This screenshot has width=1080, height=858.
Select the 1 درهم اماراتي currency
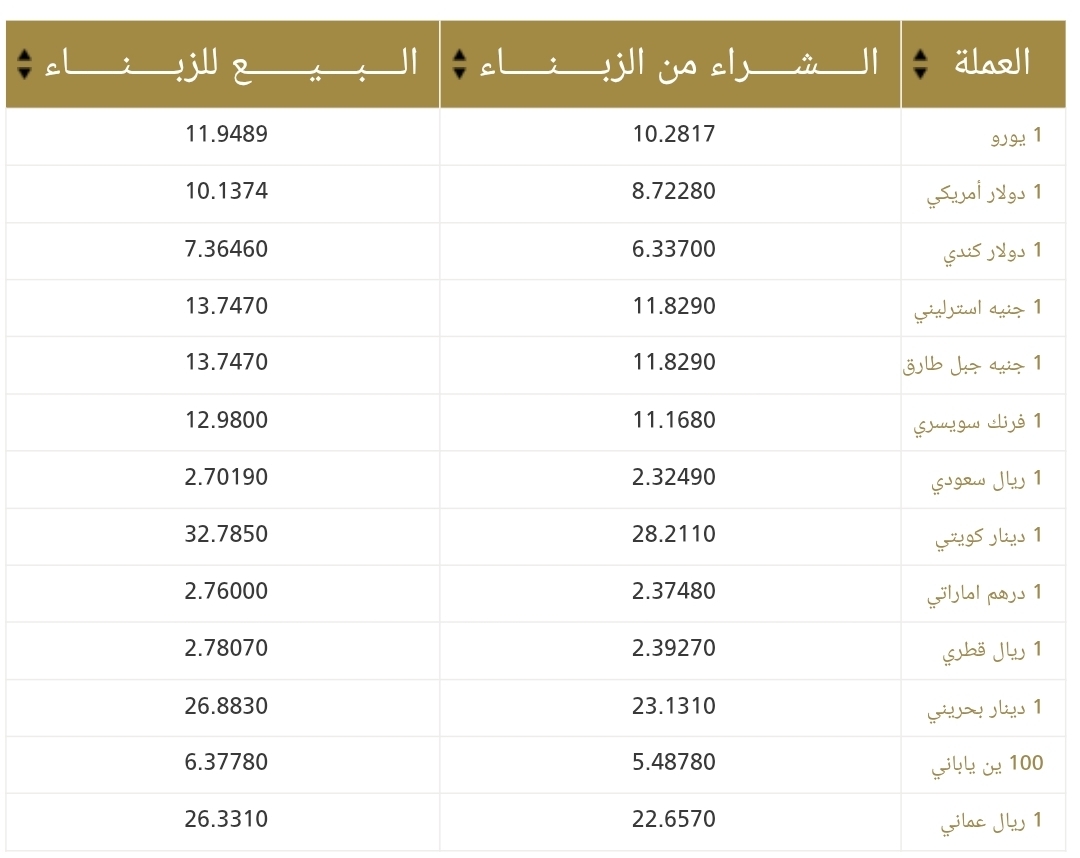point(984,593)
